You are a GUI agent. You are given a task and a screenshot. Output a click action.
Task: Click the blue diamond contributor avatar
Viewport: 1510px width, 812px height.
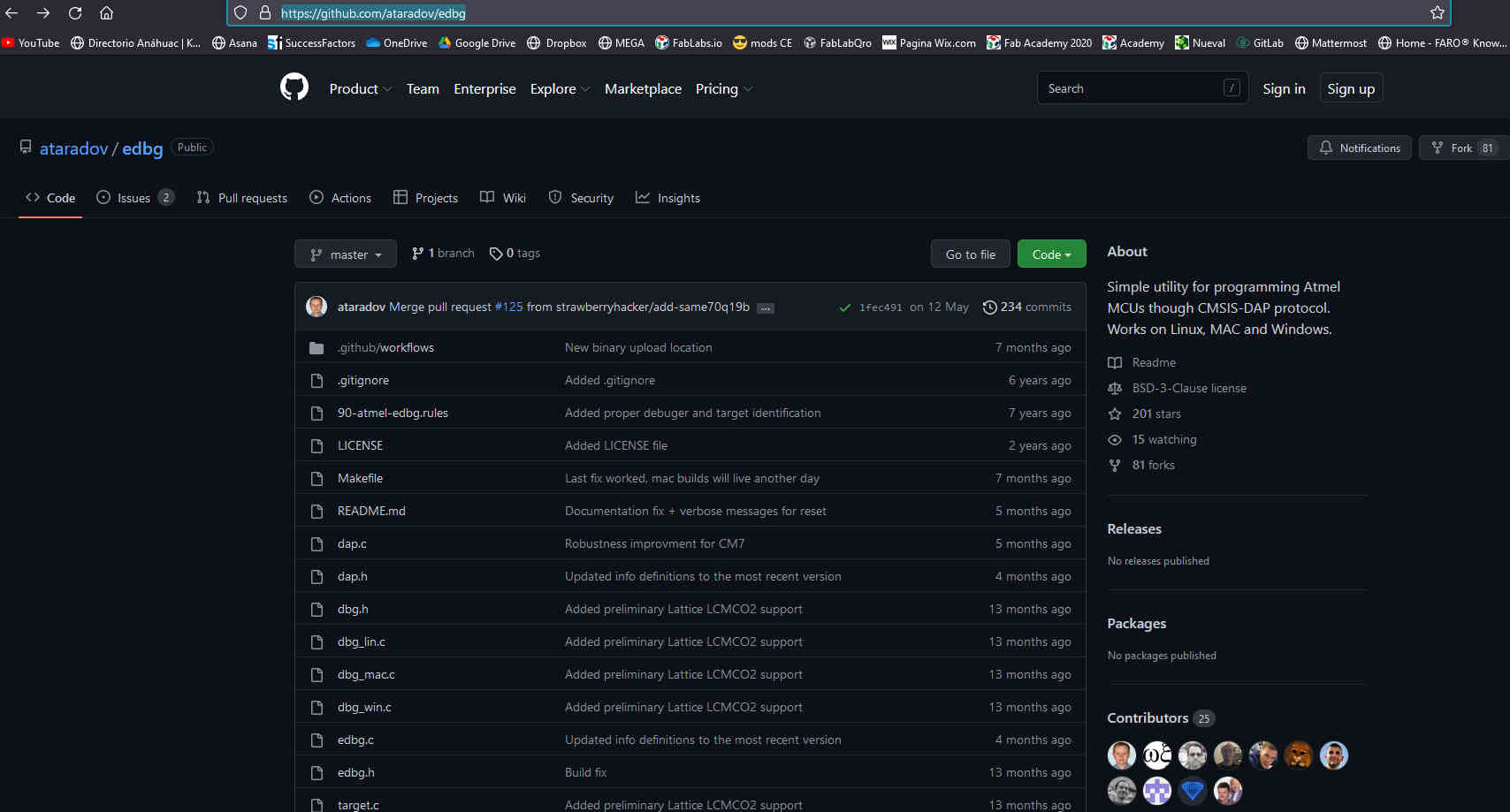[x=1193, y=791]
